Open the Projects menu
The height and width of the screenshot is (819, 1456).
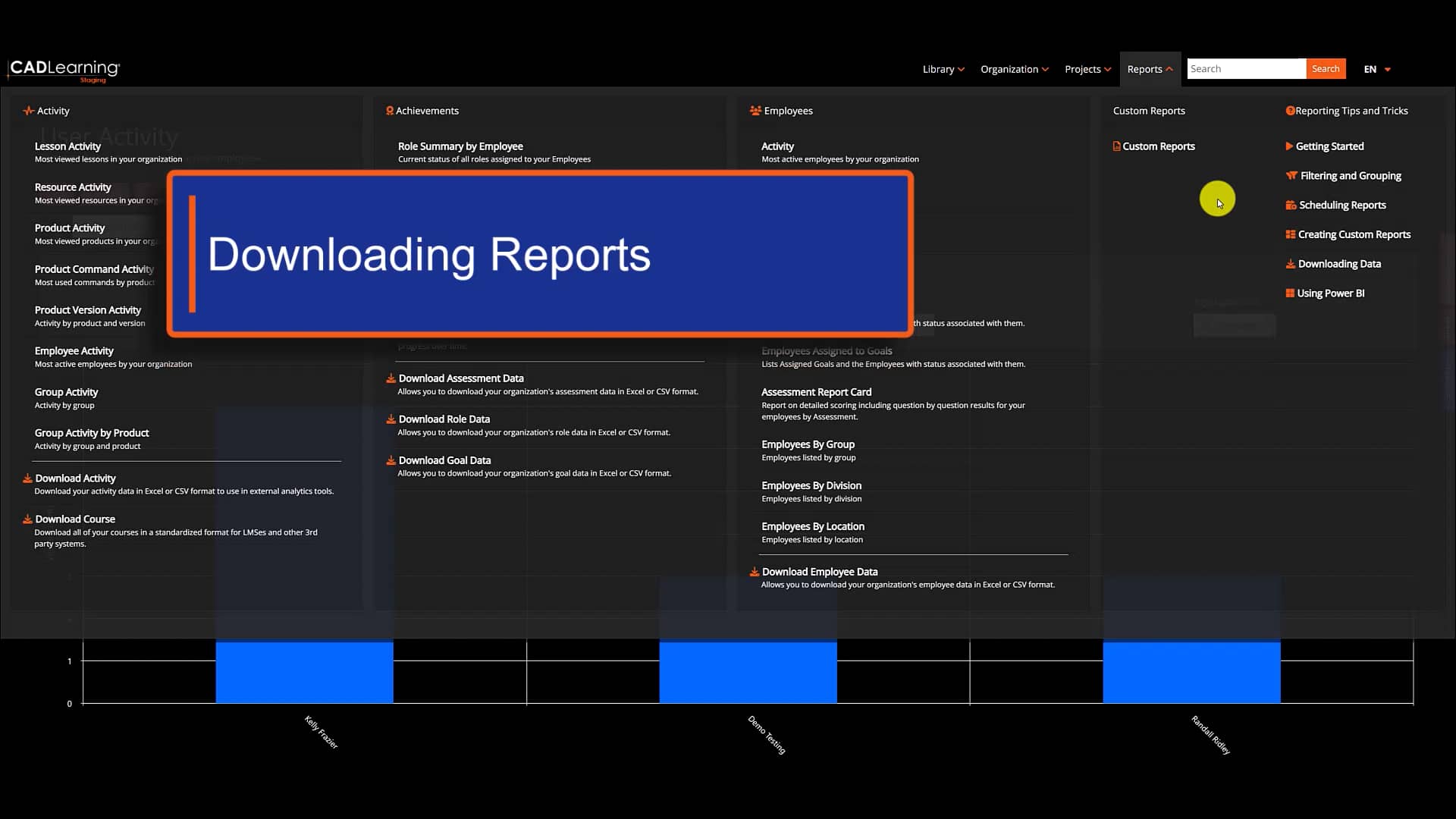coord(1087,69)
